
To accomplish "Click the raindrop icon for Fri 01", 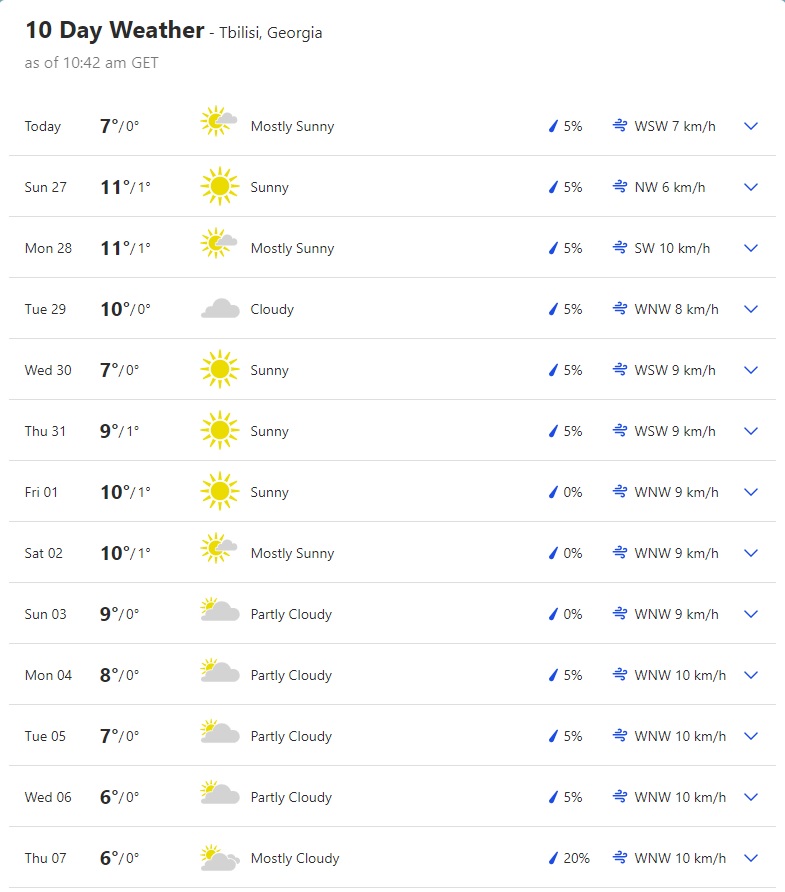I will pos(552,492).
